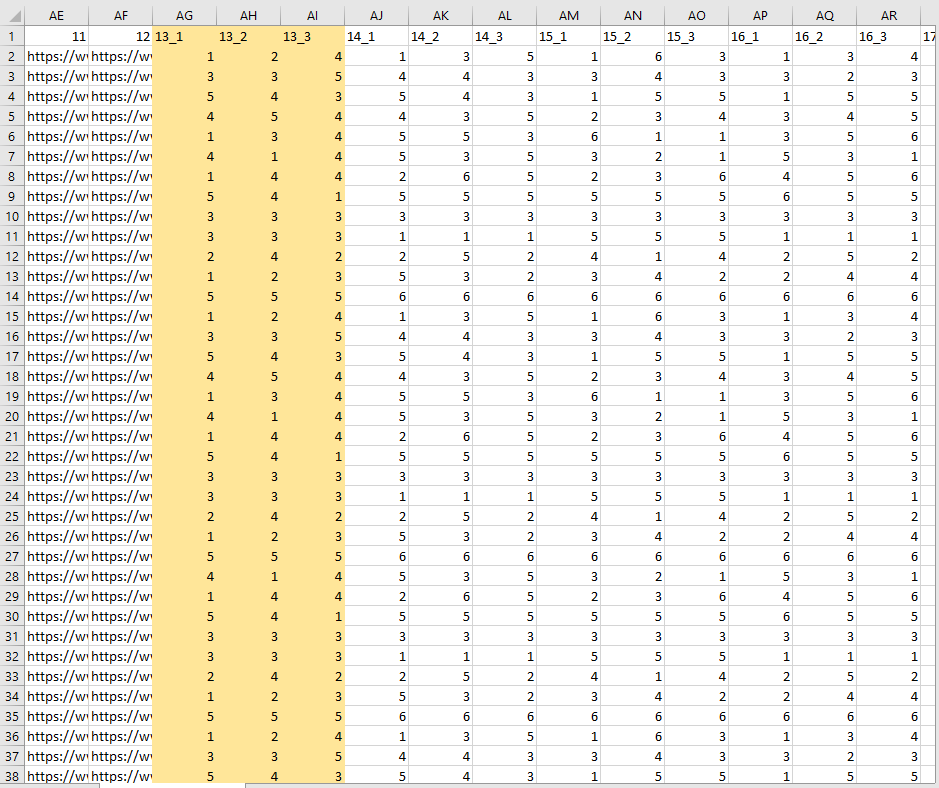Click column header AR
Viewport: 939px width, 788px height.
tap(889, 16)
